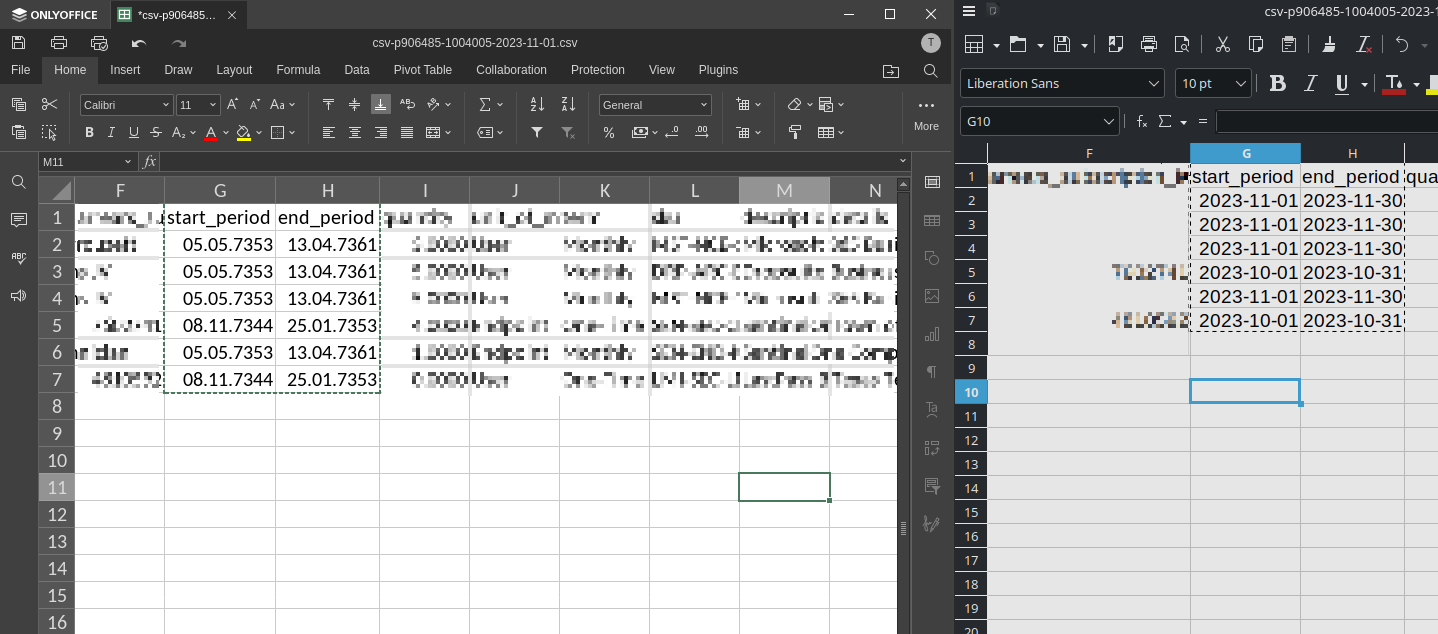Screen dimensions: 1438x634
Task: Click the G10 Name Box field
Action: click(x=1039, y=121)
